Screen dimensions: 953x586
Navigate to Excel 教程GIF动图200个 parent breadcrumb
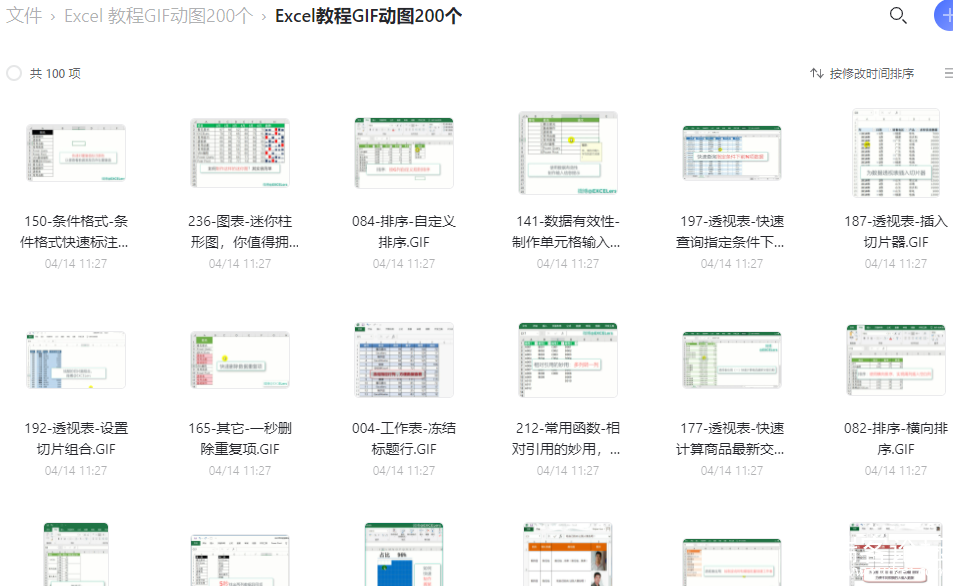158,16
